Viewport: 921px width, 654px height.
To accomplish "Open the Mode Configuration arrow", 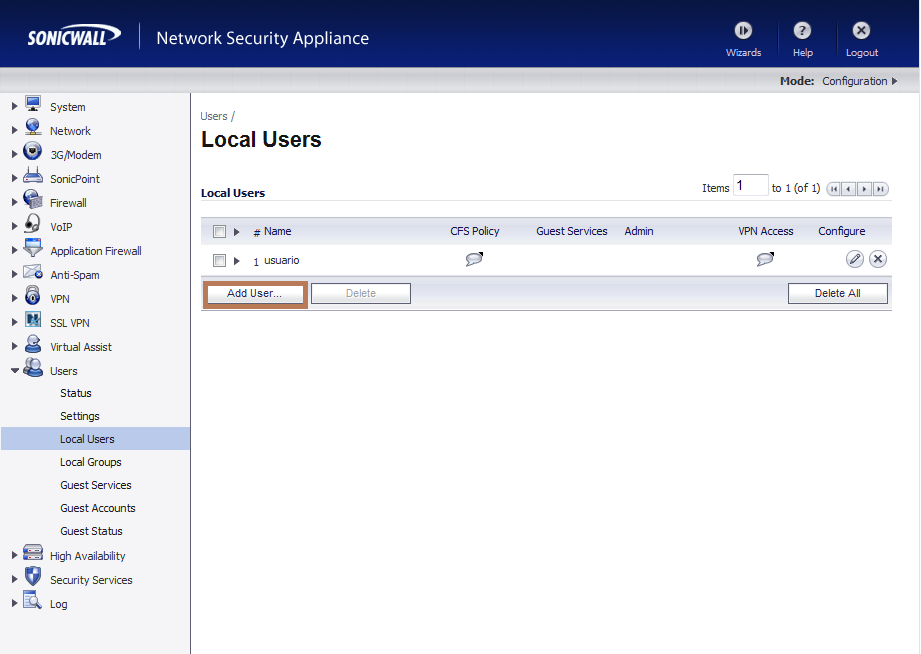I will (x=895, y=81).
